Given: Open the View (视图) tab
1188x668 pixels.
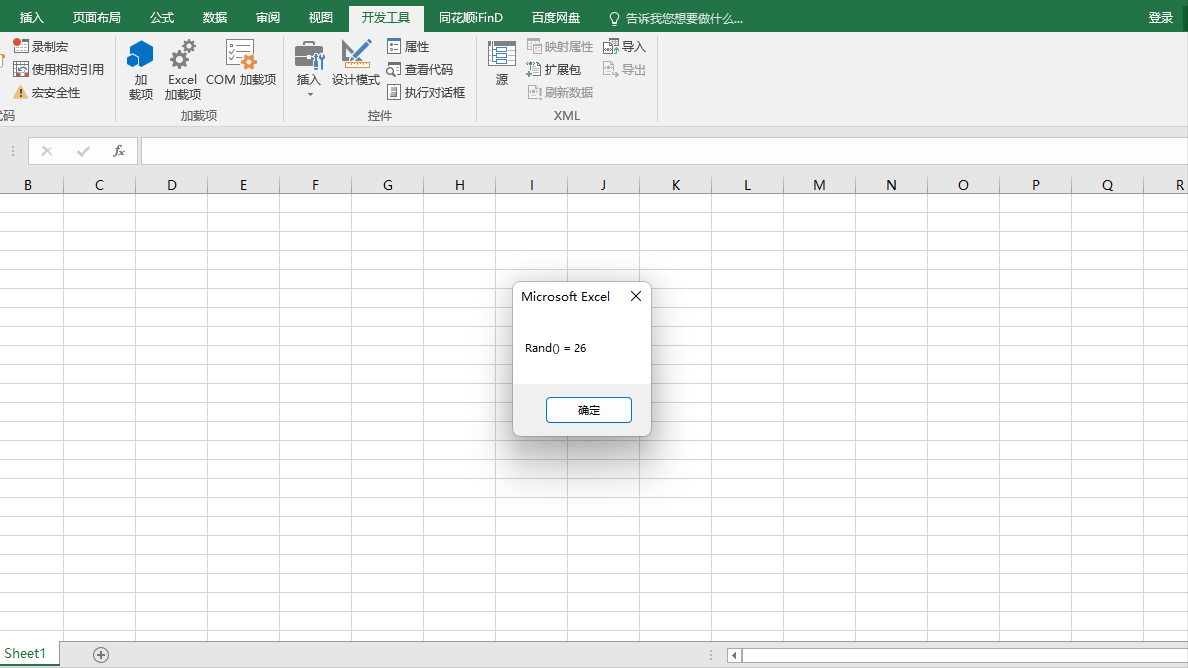Looking at the screenshot, I should 320,17.
